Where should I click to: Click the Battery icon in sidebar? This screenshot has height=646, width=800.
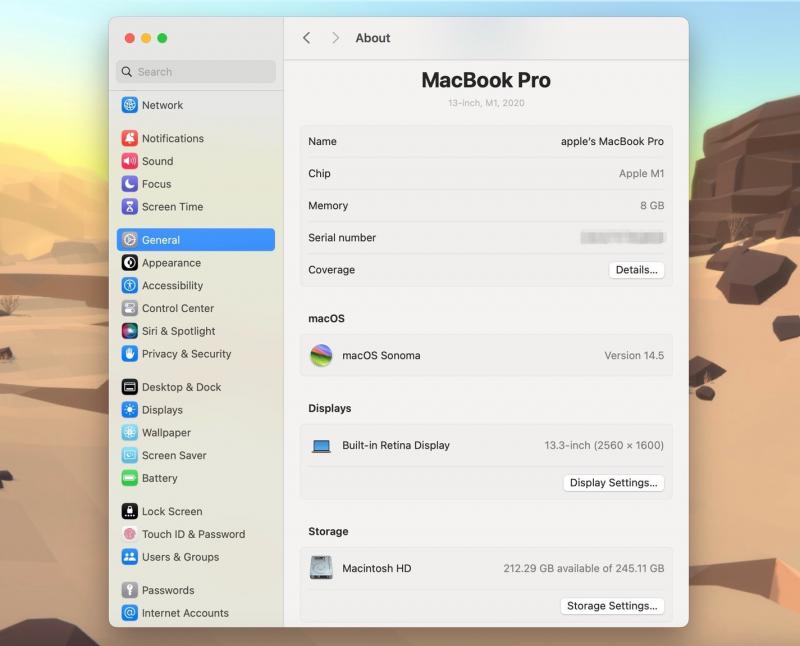(x=130, y=478)
